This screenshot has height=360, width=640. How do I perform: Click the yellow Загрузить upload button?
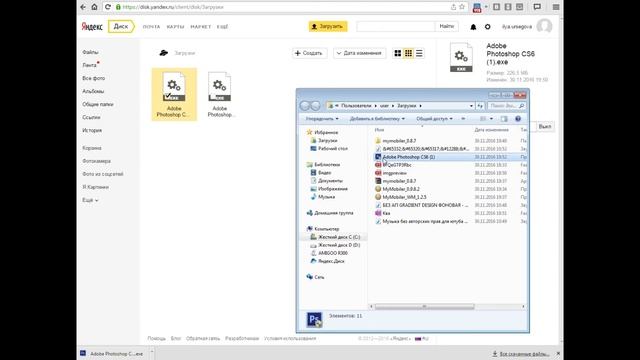click(x=328, y=27)
